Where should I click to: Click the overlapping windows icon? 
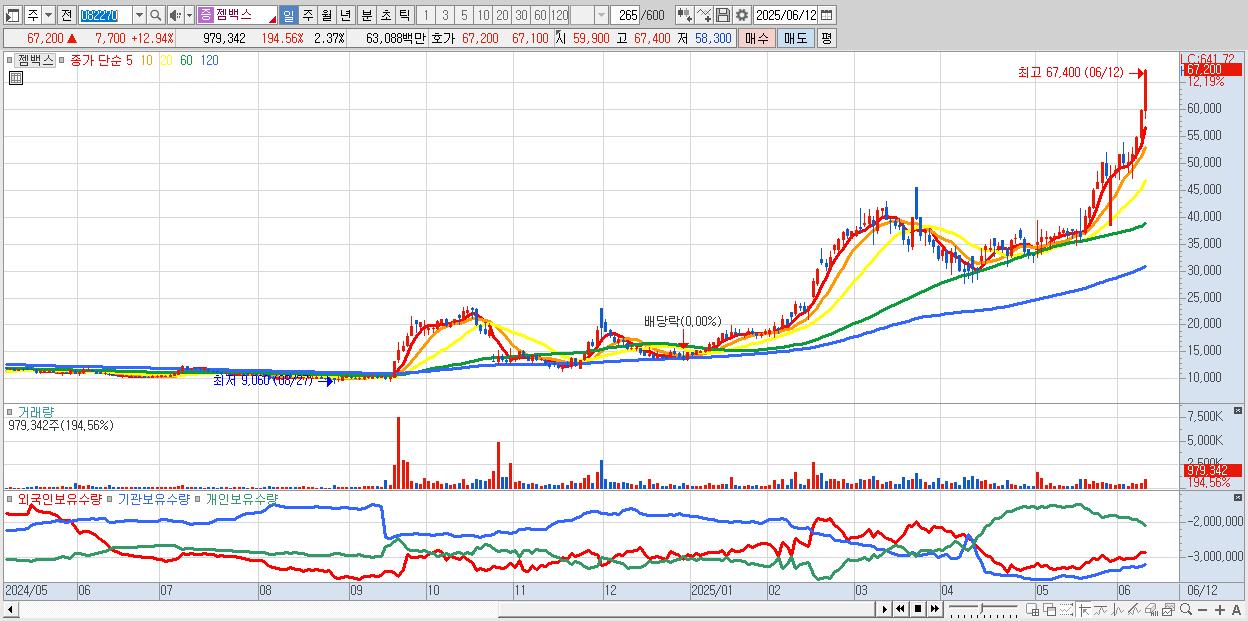pyautogui.click(x=1050, y=609)
